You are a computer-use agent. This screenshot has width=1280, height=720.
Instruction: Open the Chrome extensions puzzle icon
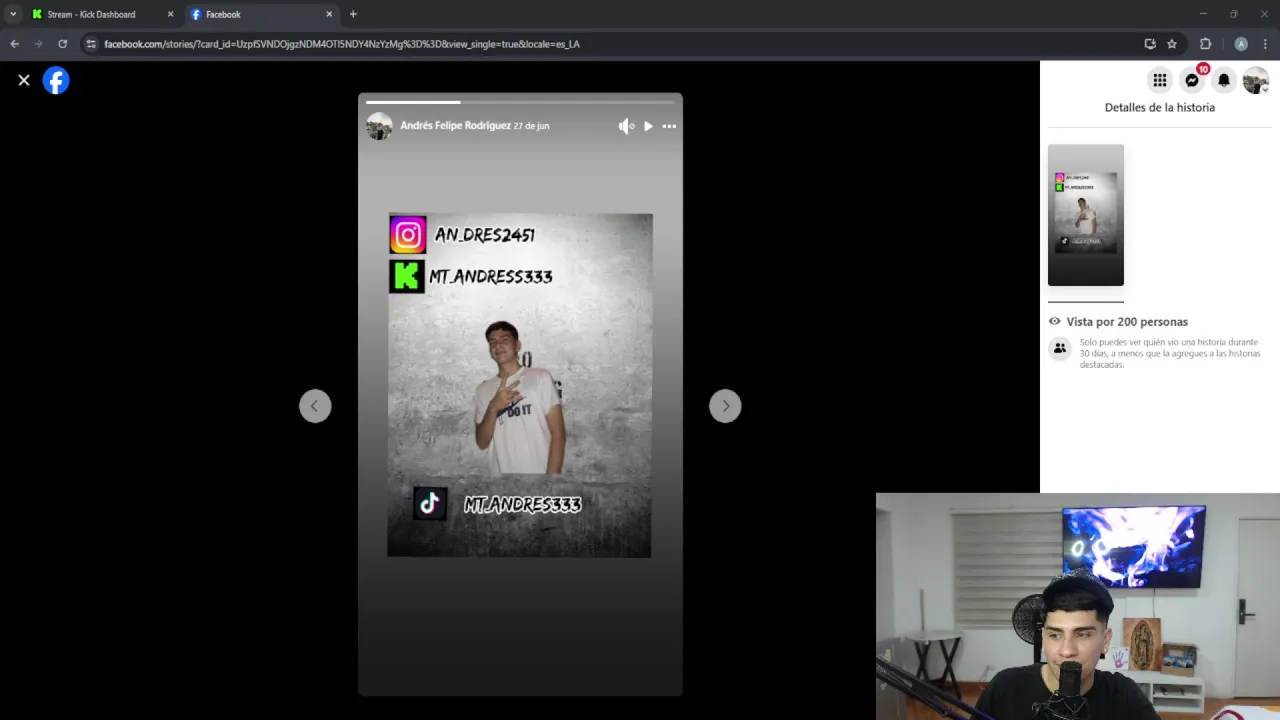(x=1205, y=44)
